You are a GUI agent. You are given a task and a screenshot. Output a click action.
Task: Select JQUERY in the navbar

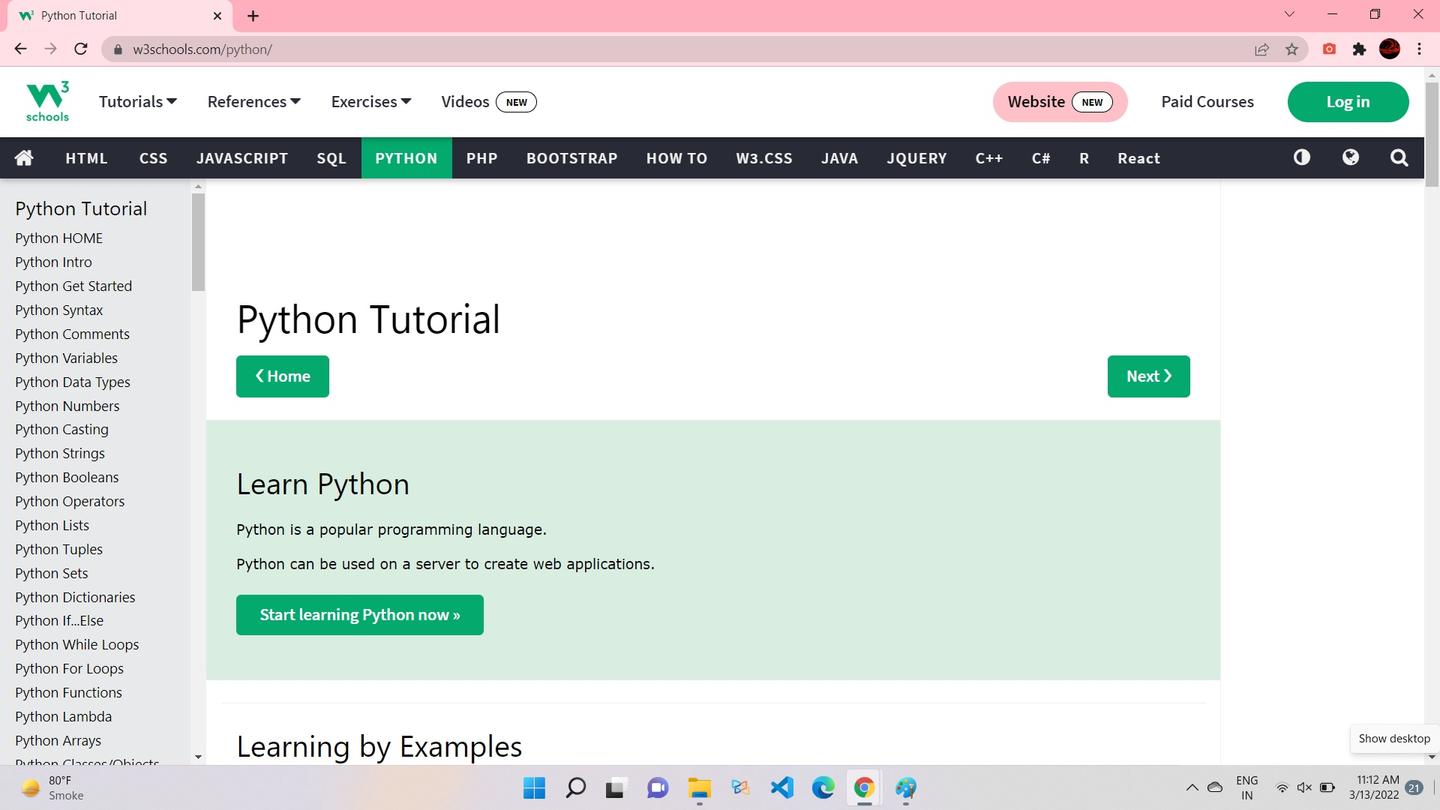pos(917,158)
